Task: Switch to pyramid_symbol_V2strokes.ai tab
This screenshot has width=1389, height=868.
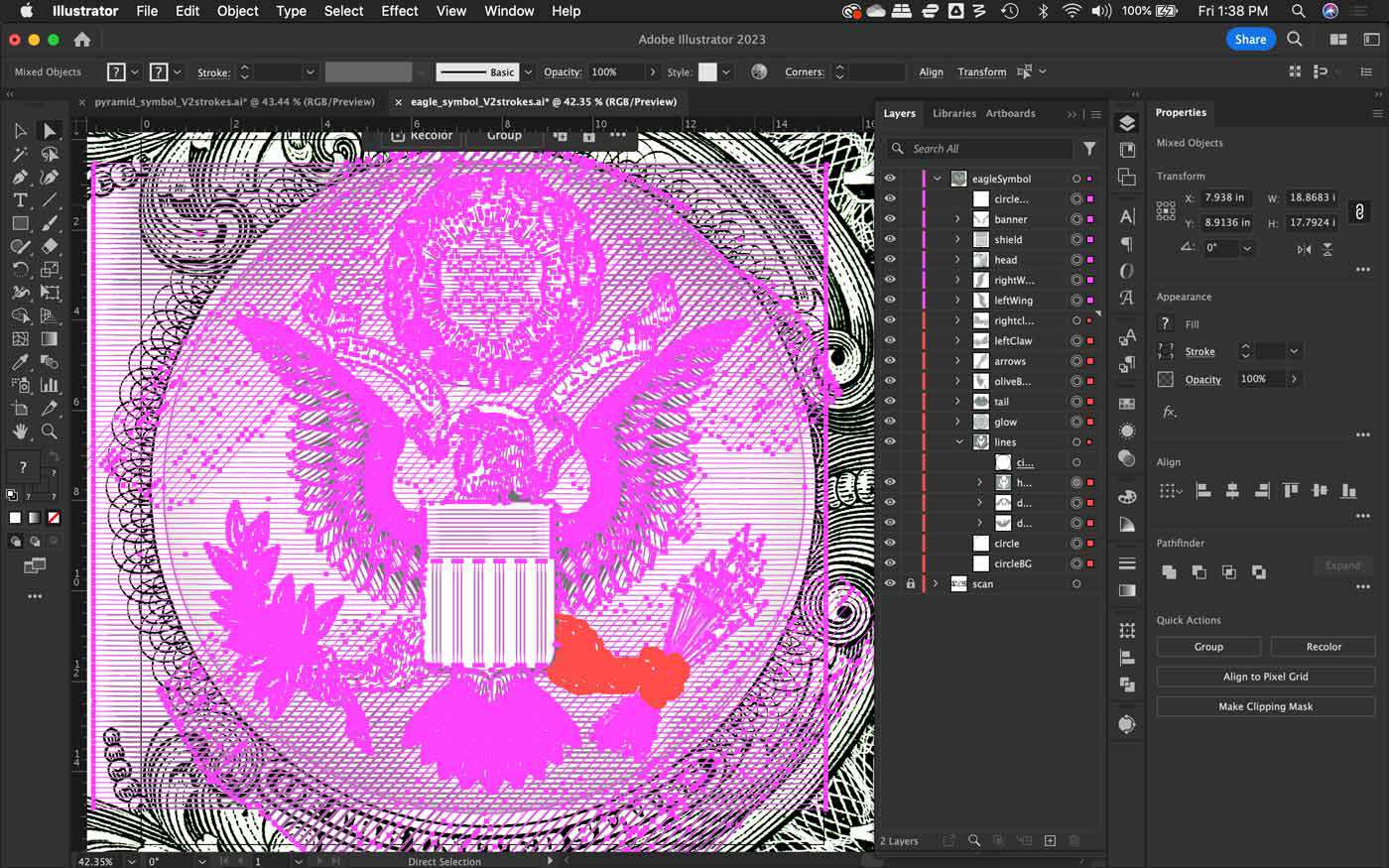Action: pyautogui.click(x=234, y=101)
